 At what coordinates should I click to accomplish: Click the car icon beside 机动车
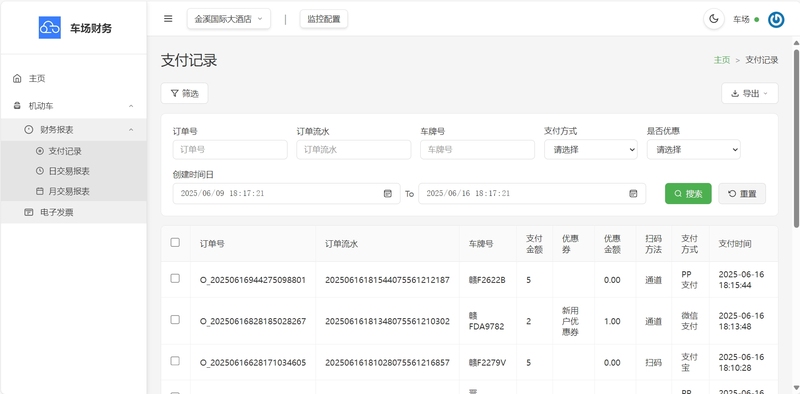click(17, 106)
